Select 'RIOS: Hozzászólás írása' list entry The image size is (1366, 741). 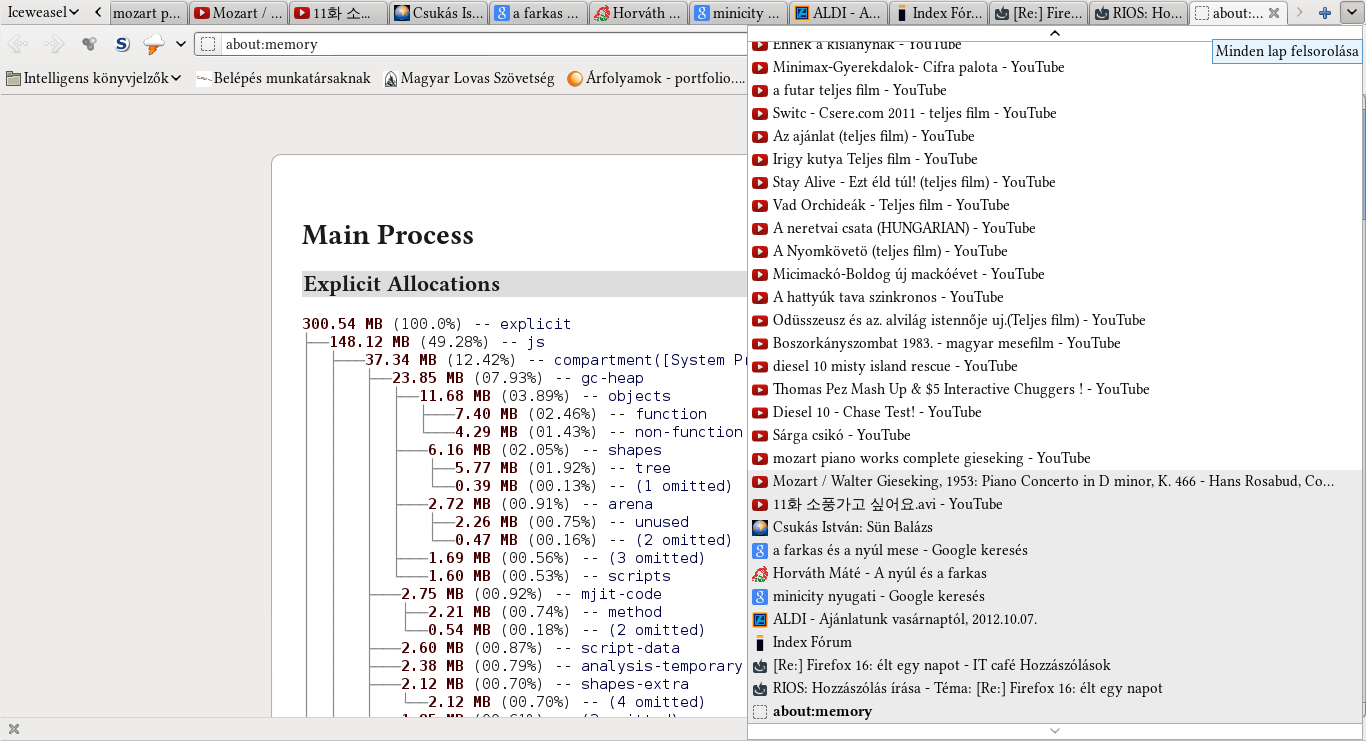click(1054, 688)
